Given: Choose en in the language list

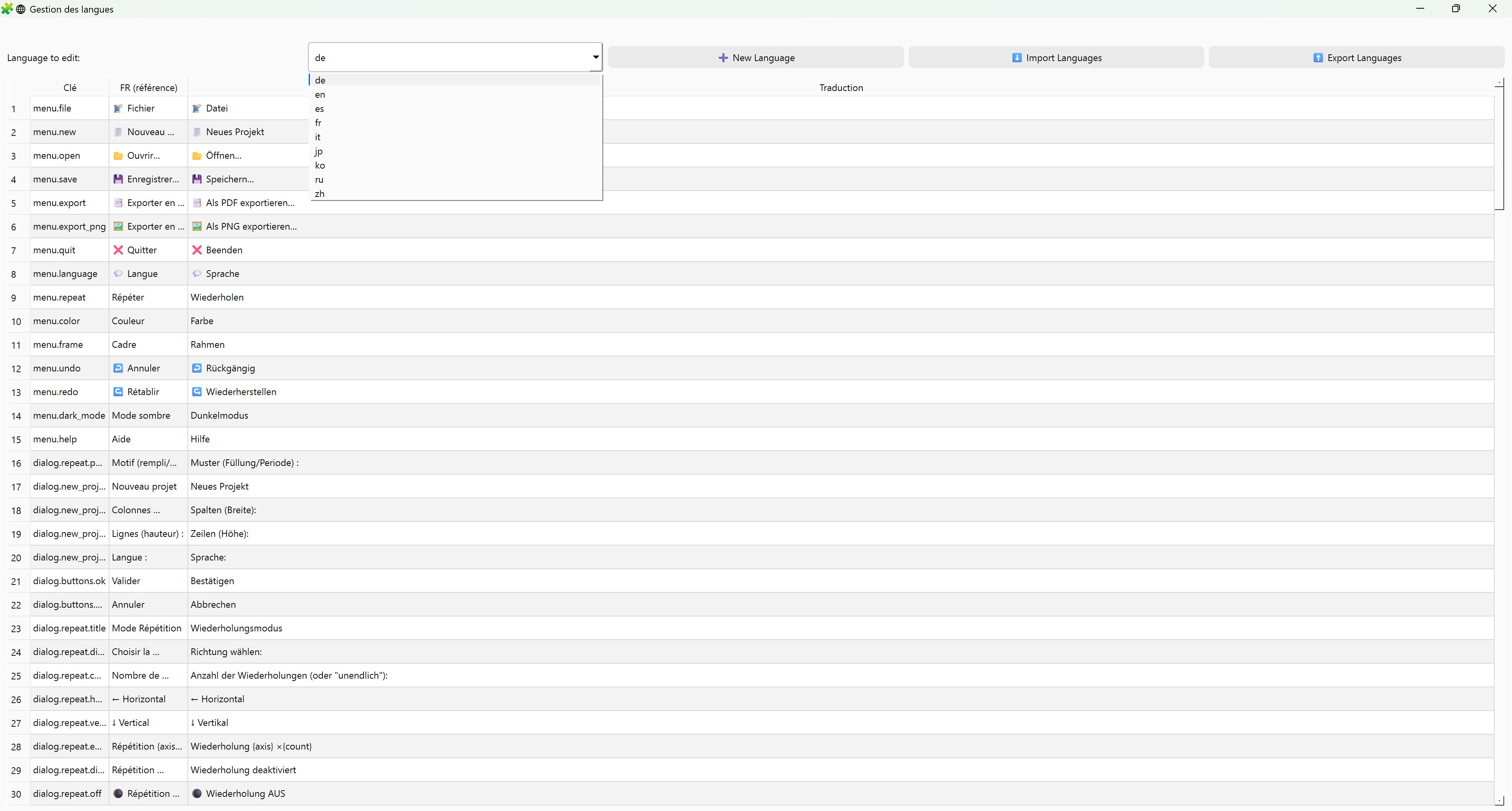Looking at the screenshot, I should 320,95.
